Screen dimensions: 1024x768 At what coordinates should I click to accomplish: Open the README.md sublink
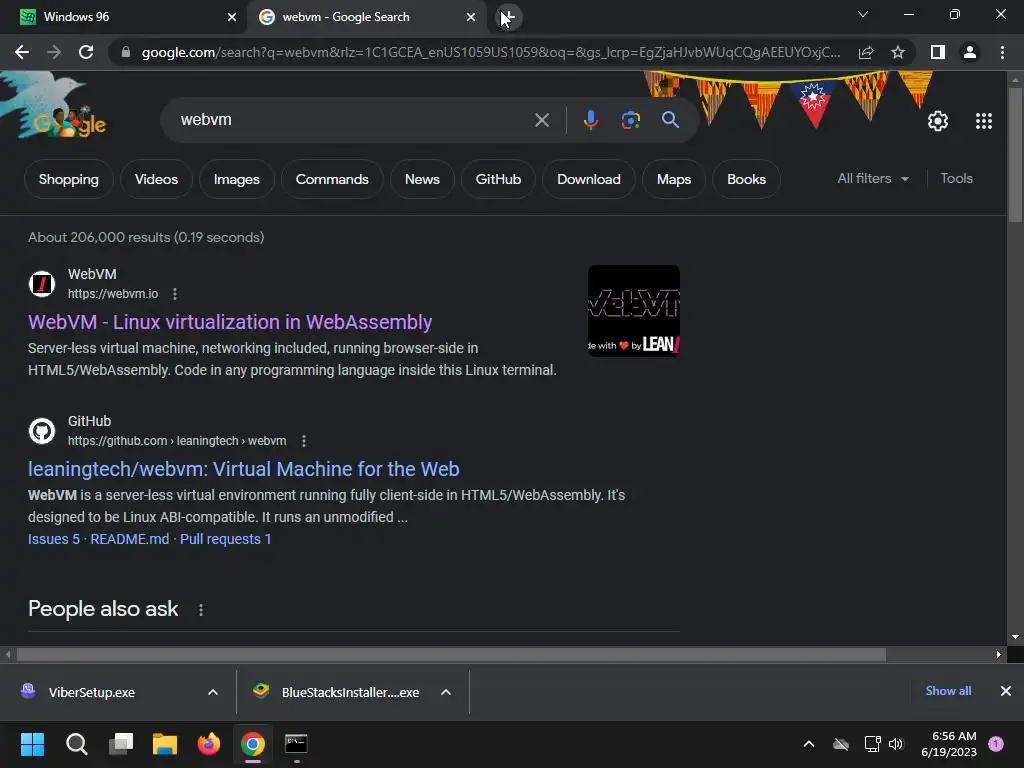click(x=129, y=539)
